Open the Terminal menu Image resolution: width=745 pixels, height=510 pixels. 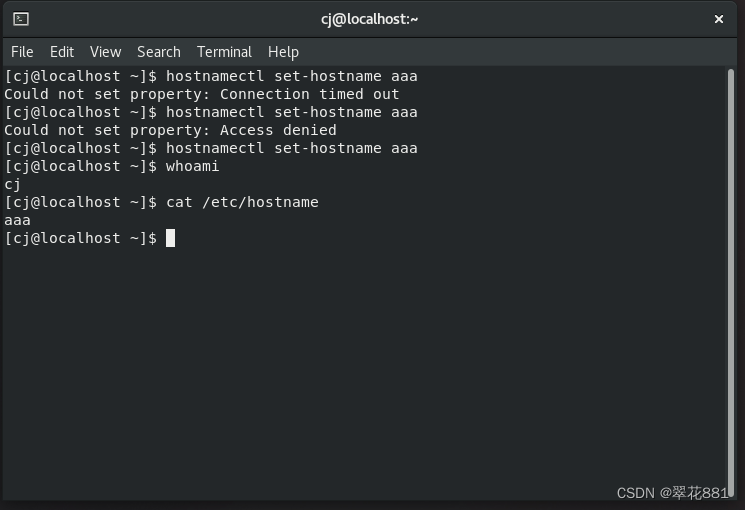[x=224, y=52]
